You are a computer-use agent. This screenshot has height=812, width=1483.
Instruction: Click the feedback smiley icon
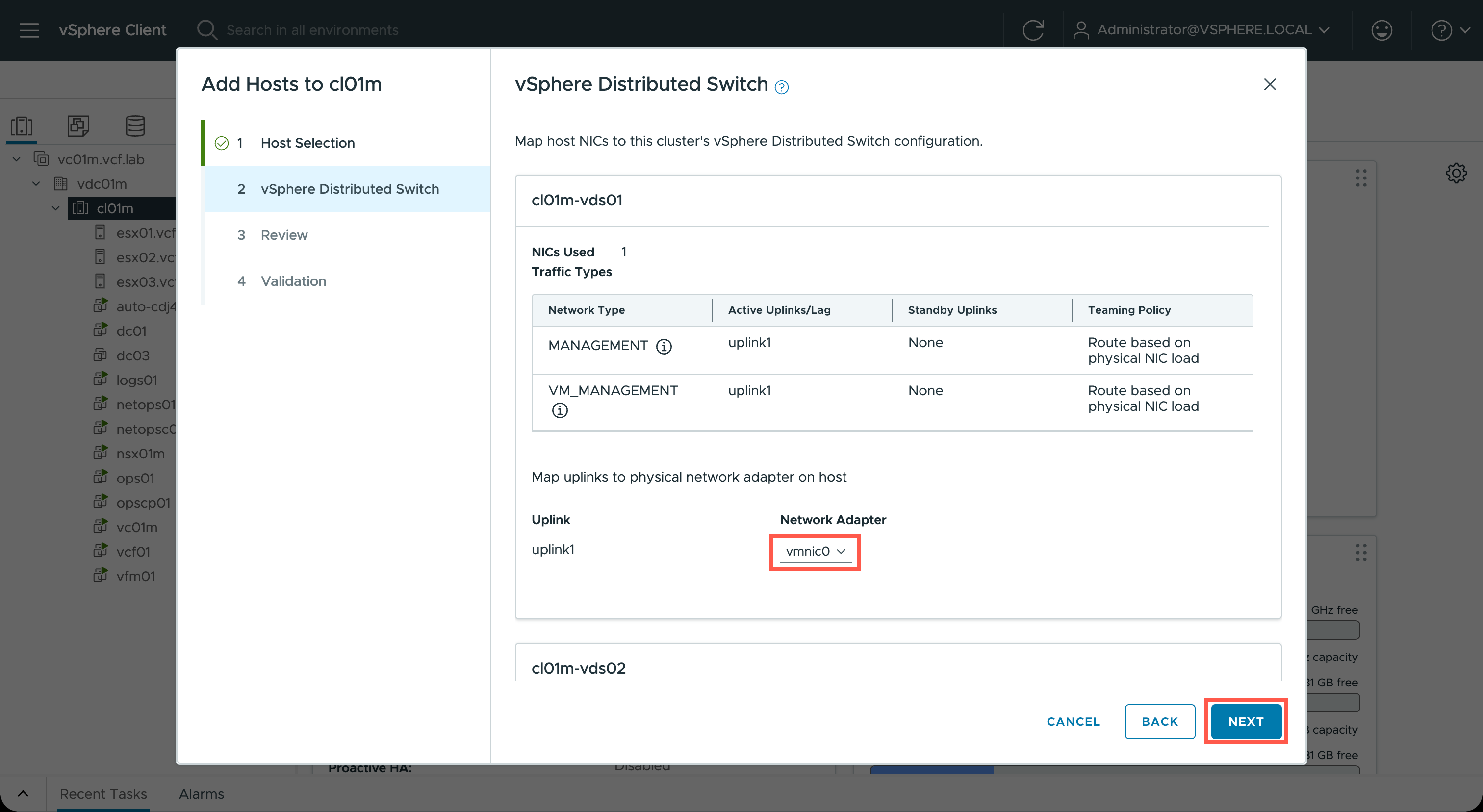pyautogui.click(x=1381, y=30)
